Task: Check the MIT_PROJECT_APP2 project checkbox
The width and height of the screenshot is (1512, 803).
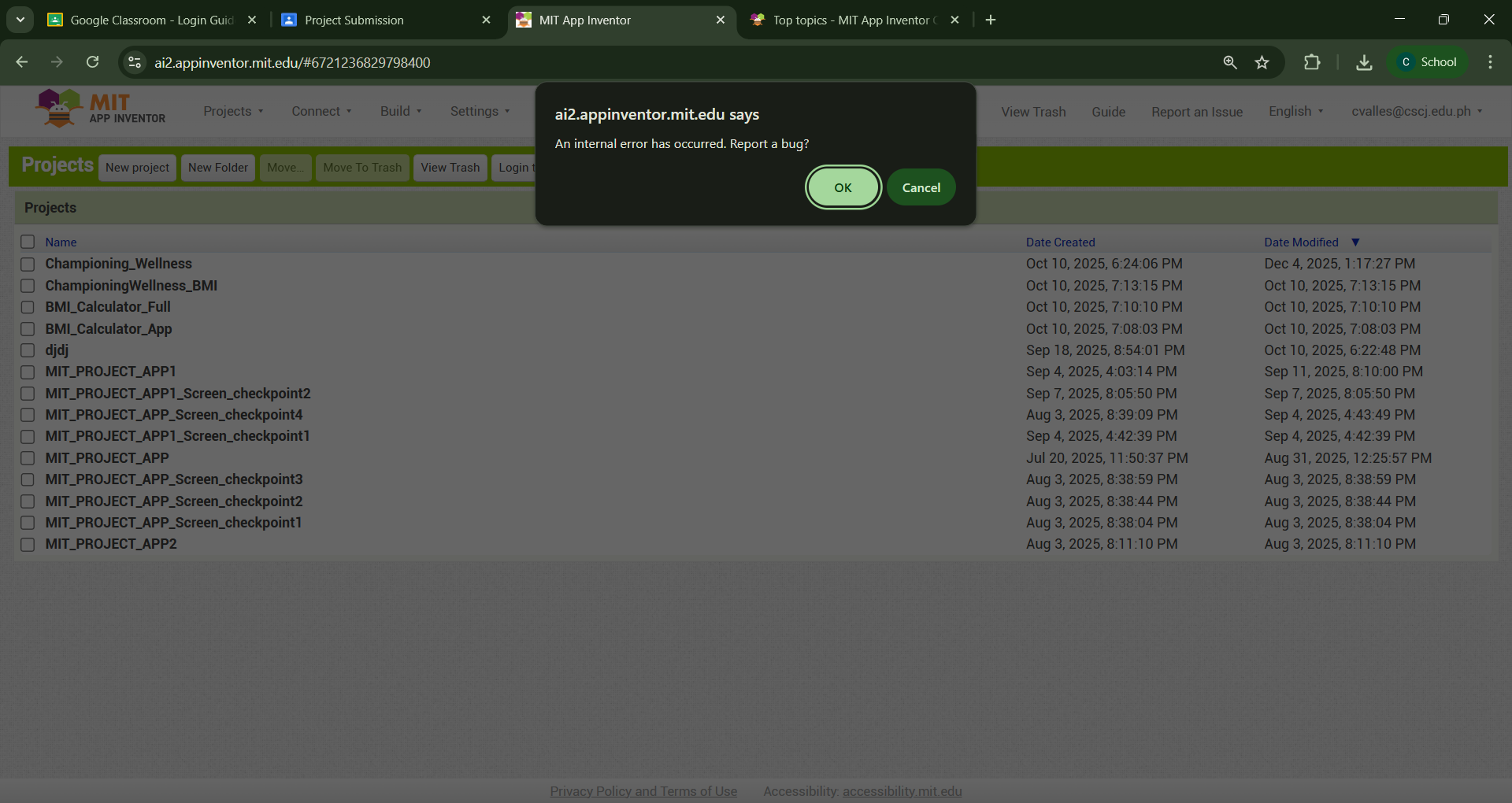Action: tap(28, 544)
